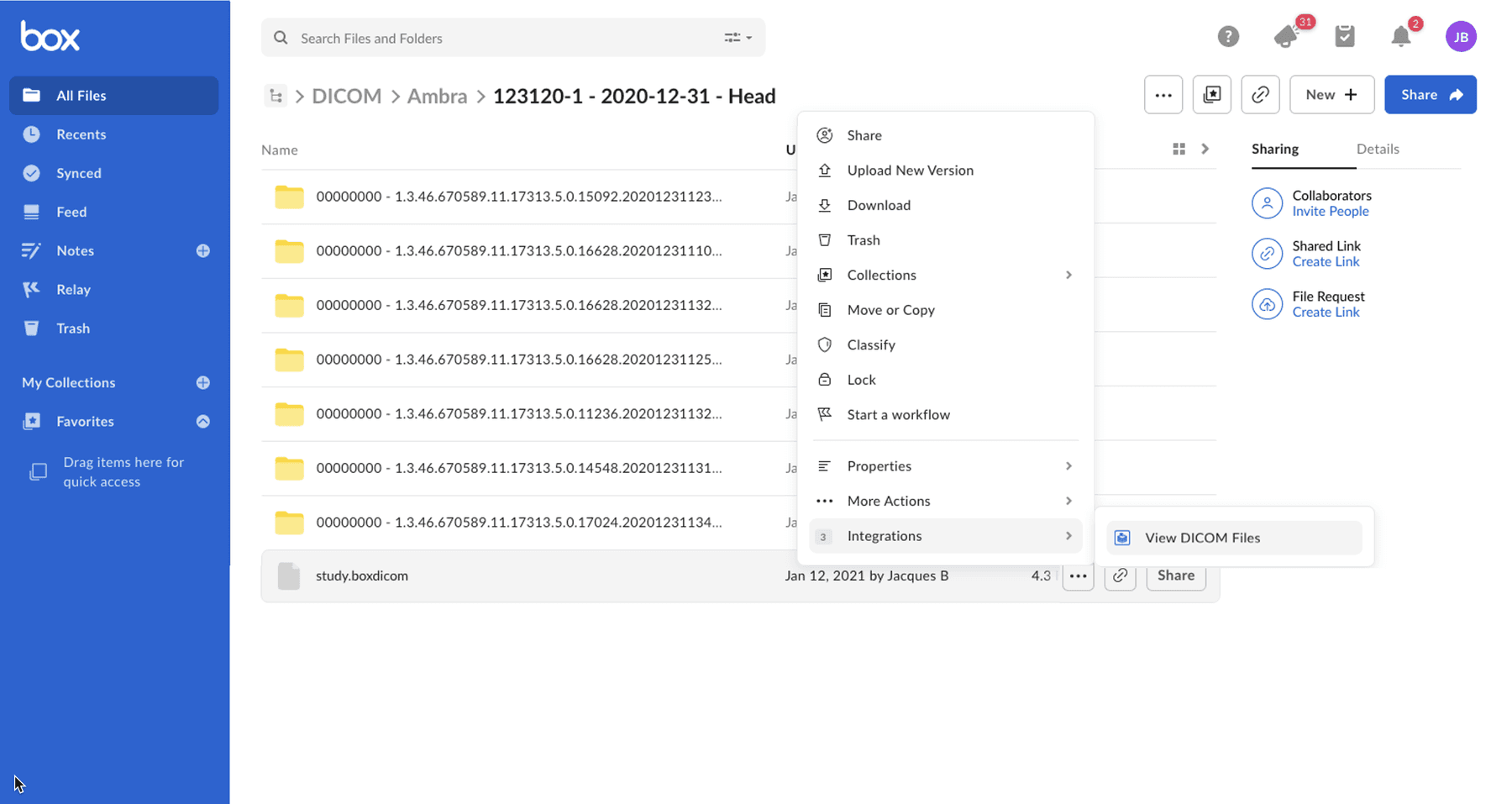Click the My Collections heading
1512x804 pixels.
pos(69,382)
